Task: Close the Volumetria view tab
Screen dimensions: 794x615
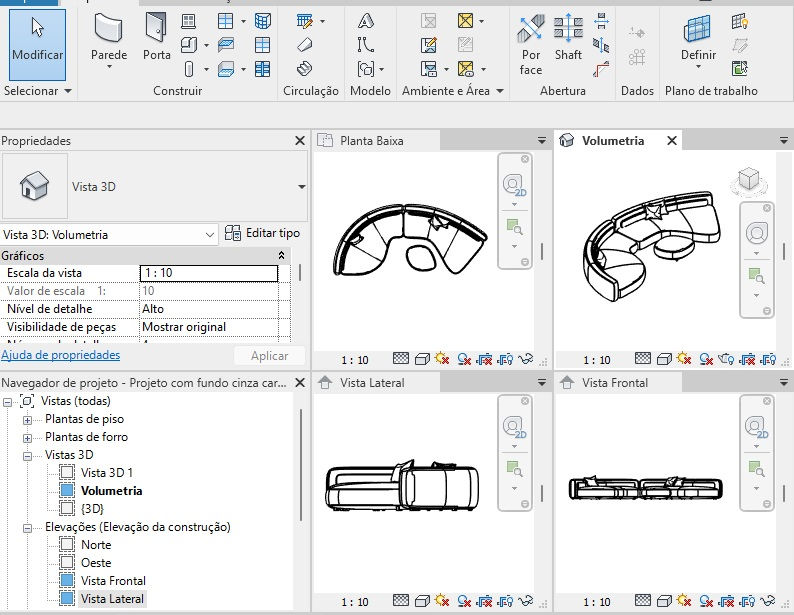Action: pos(672,141)
